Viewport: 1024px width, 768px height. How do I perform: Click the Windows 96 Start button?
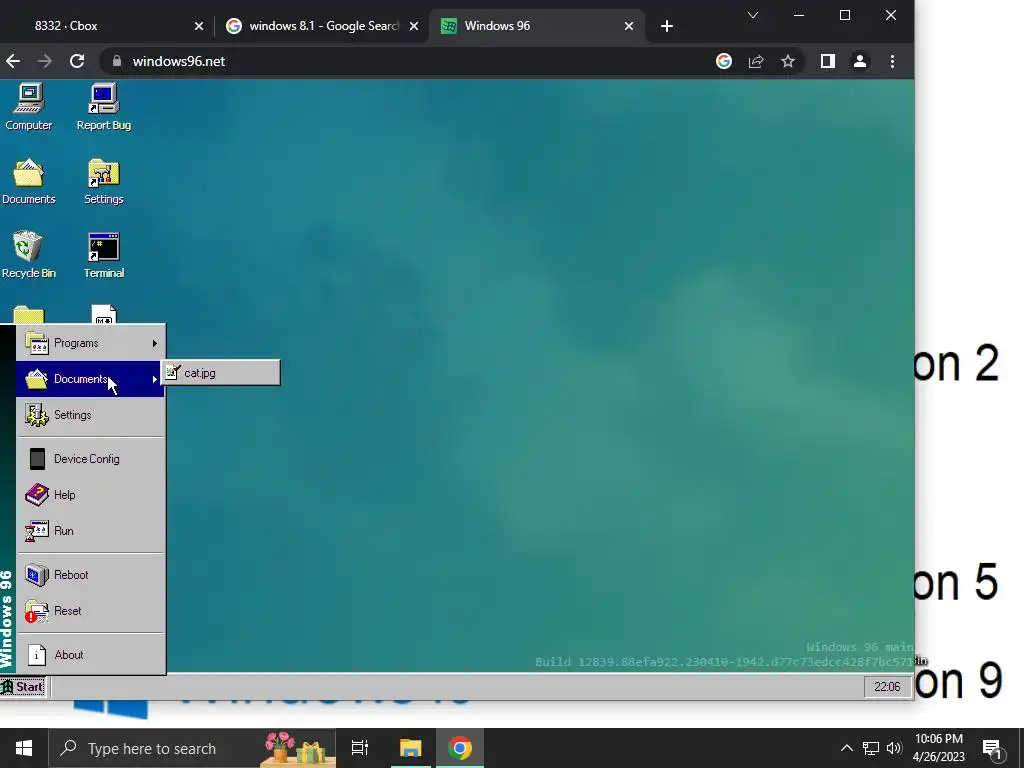pos(23,686)
